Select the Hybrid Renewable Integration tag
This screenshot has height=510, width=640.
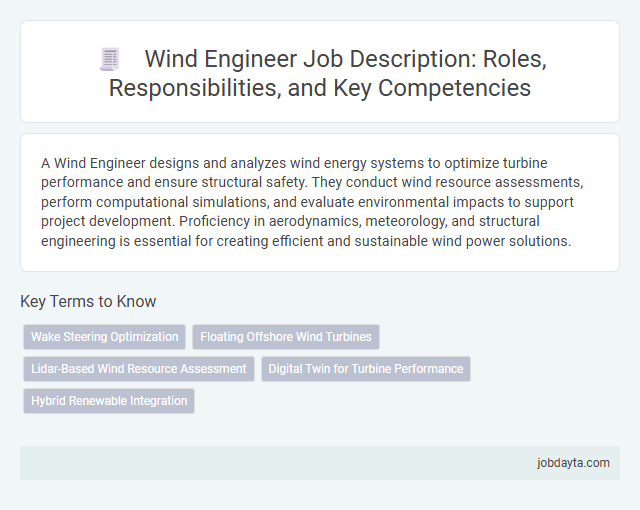109,401
